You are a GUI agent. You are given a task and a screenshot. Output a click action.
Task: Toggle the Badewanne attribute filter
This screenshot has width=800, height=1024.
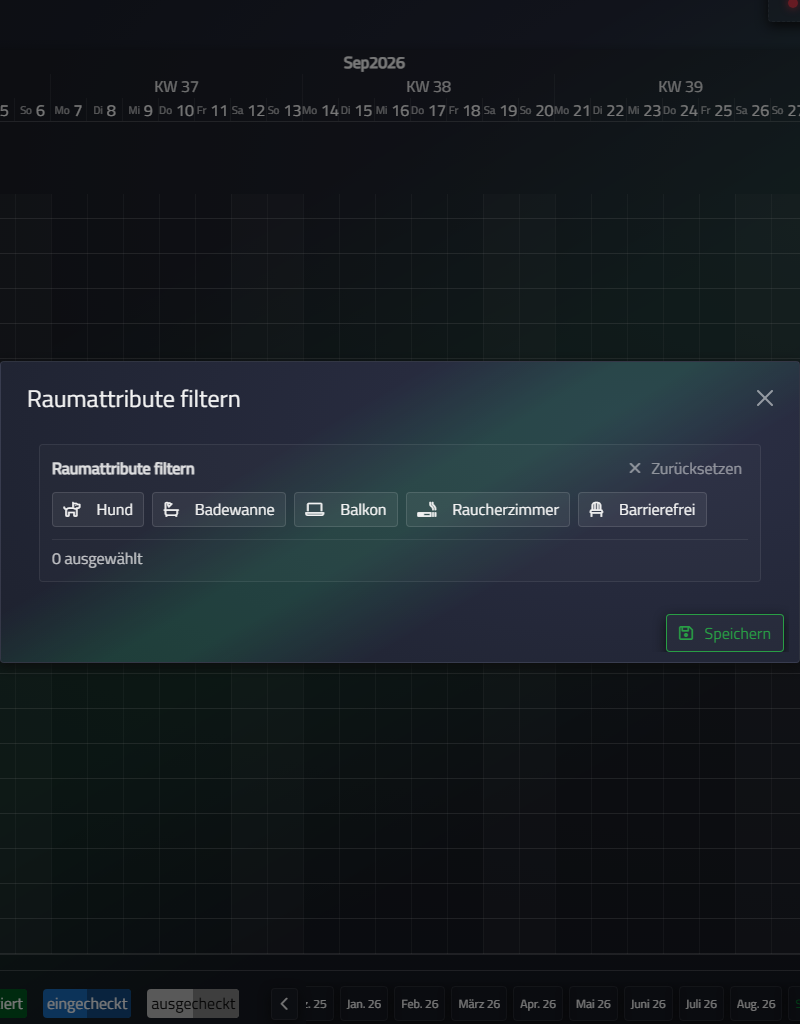(x=219, y=509)
